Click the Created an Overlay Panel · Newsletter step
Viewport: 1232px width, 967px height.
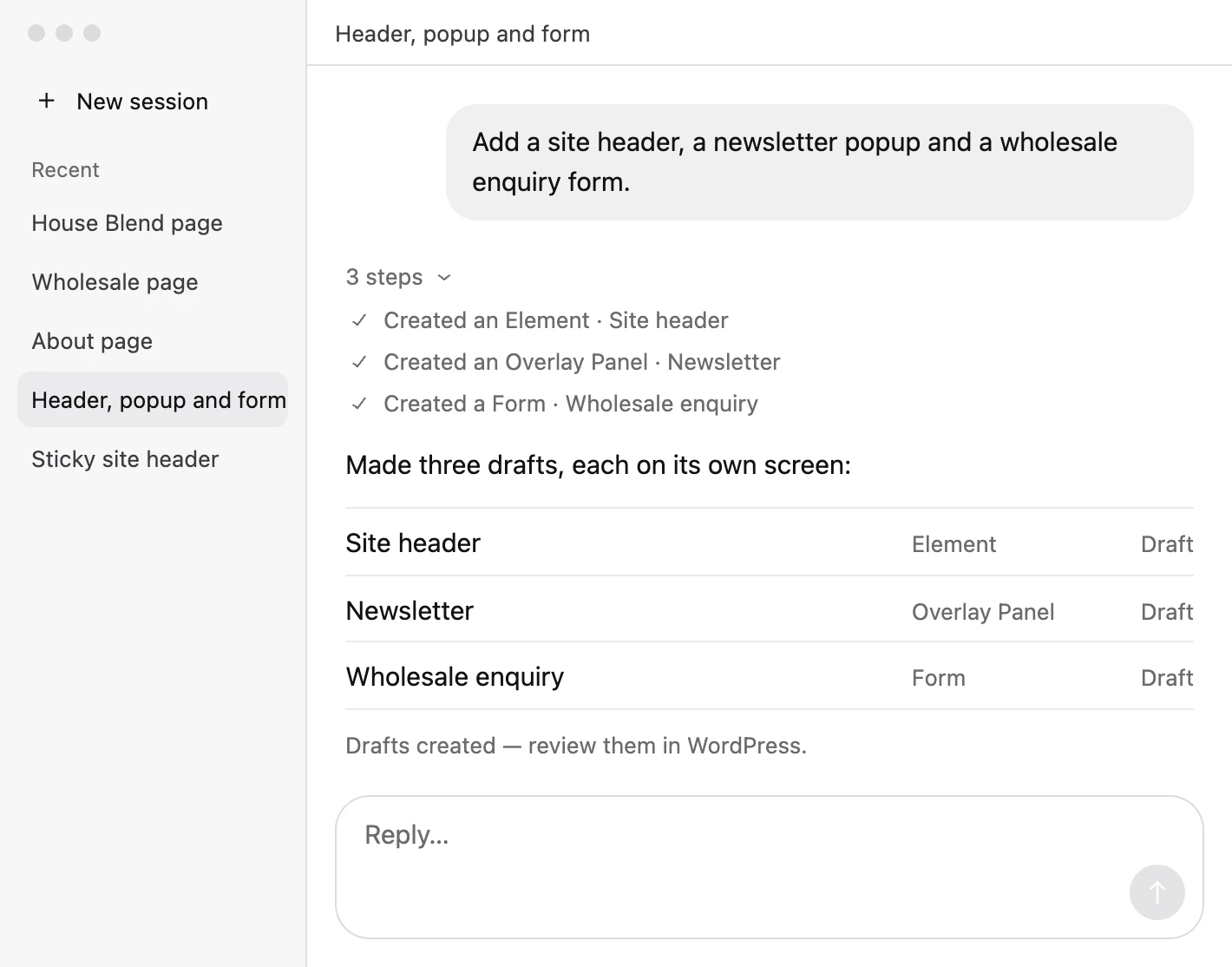pos(581,362)
